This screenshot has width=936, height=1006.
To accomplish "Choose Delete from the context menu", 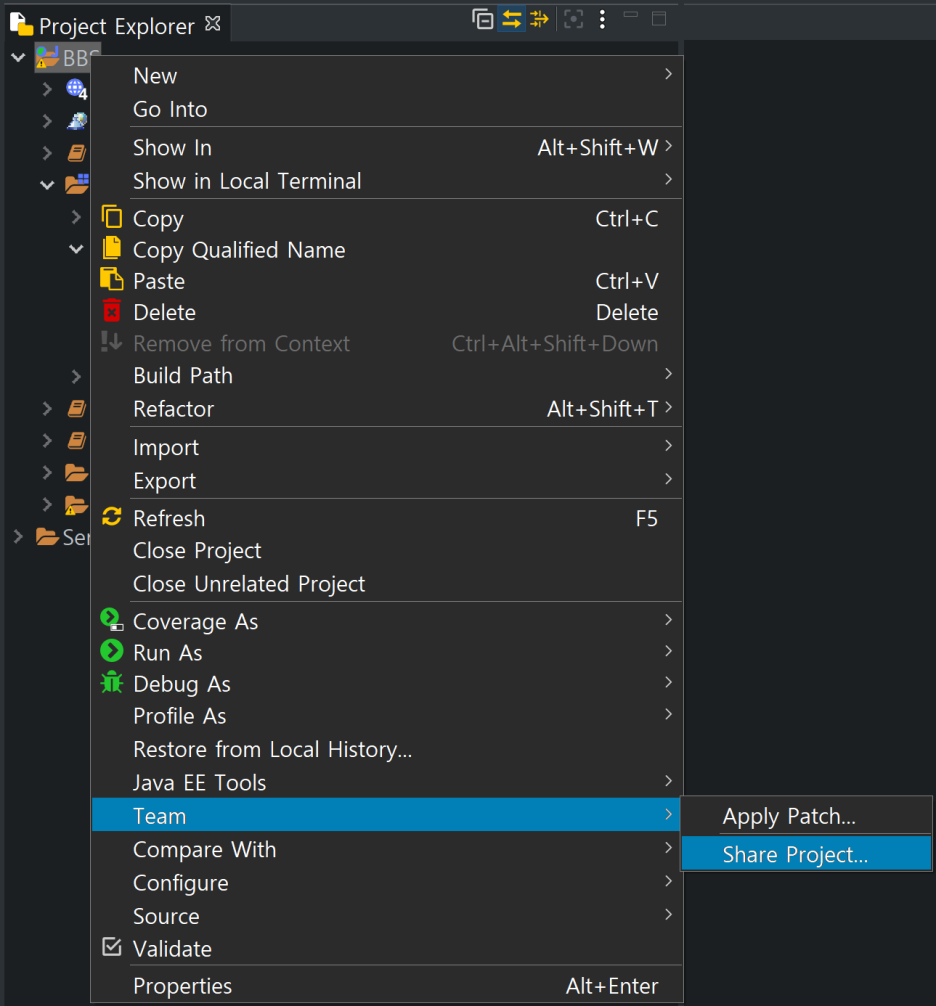I will (387, 312).
